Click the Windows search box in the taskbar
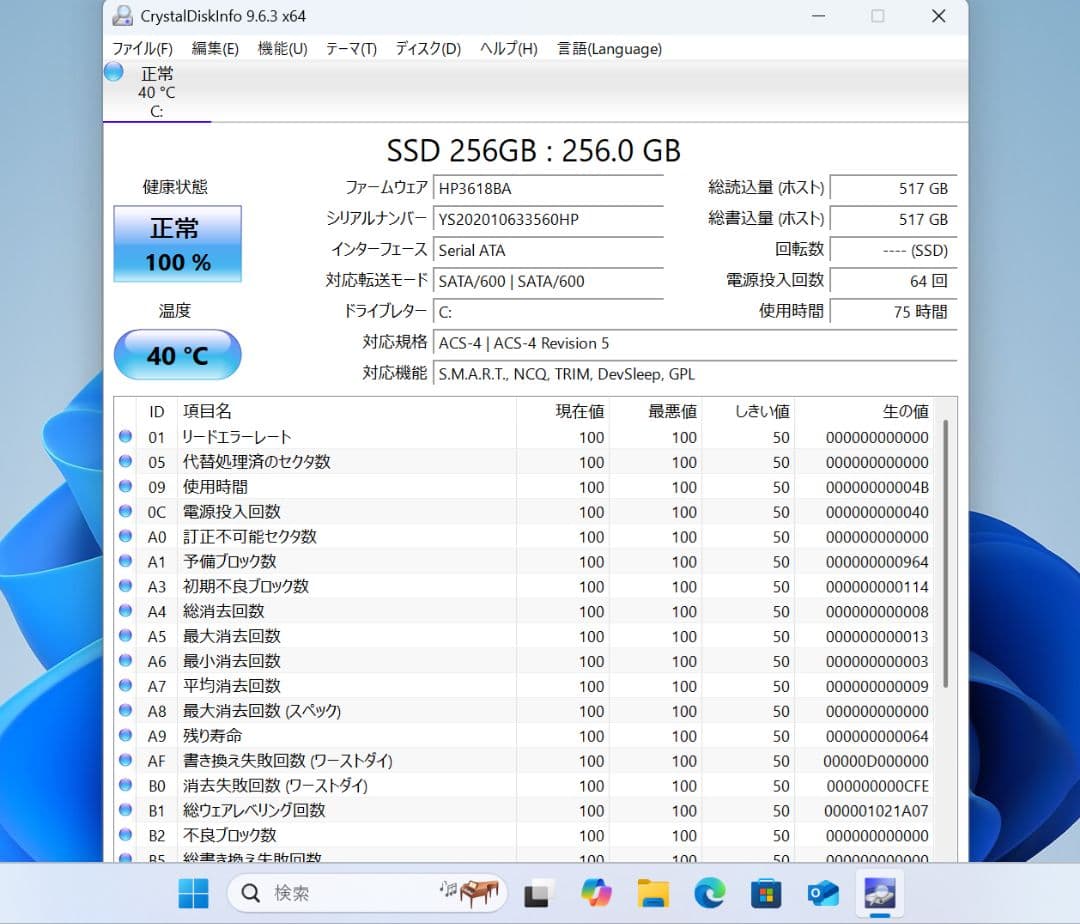 [330, 893]
